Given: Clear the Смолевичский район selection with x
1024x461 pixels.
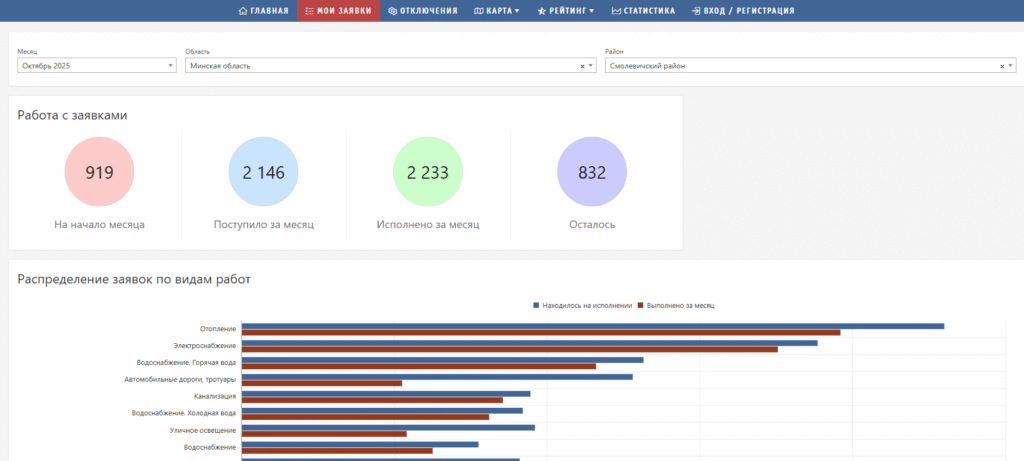Looking at the screenshot, I should point(1002,66).
